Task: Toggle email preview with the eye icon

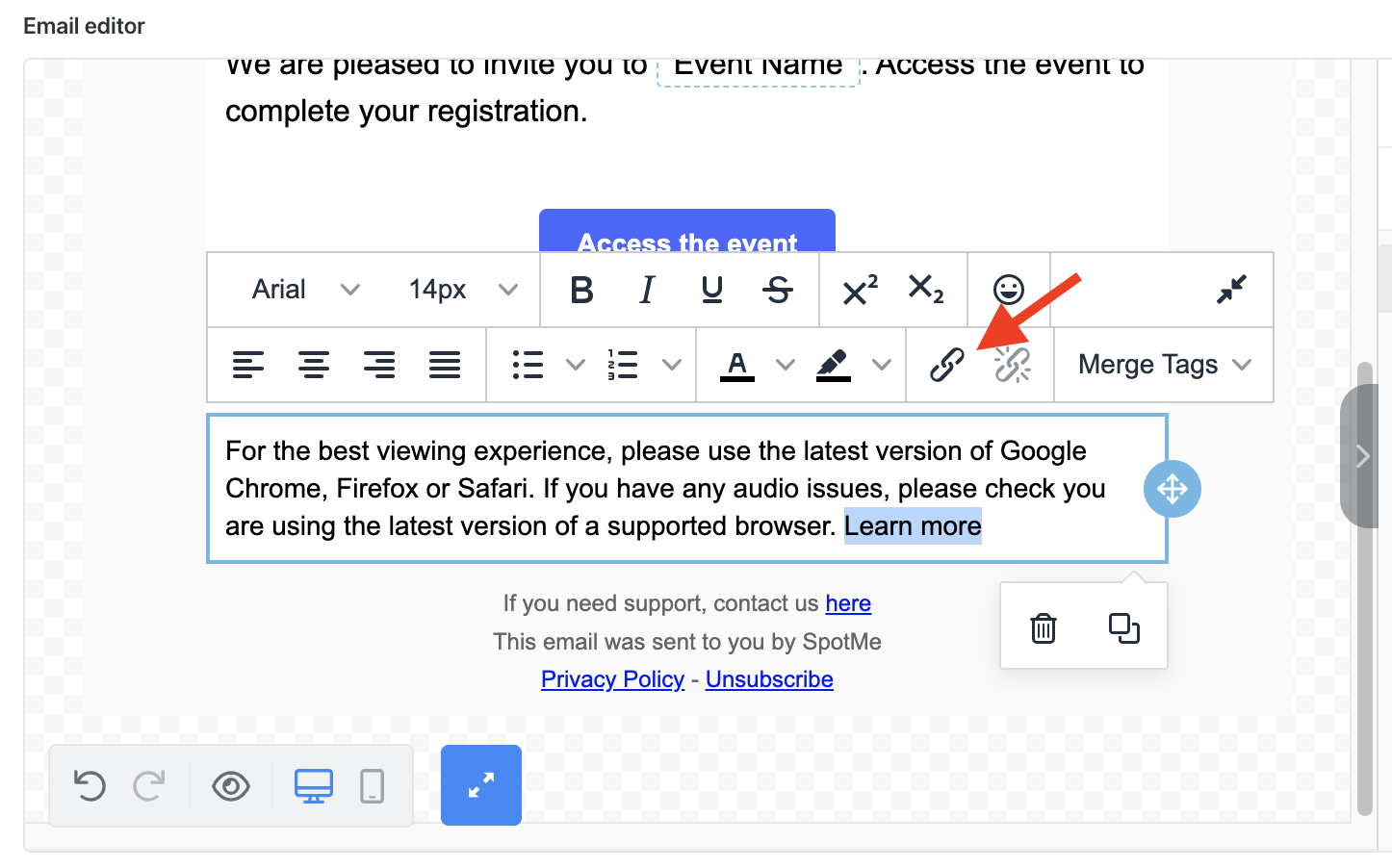Action: (230, 785)
